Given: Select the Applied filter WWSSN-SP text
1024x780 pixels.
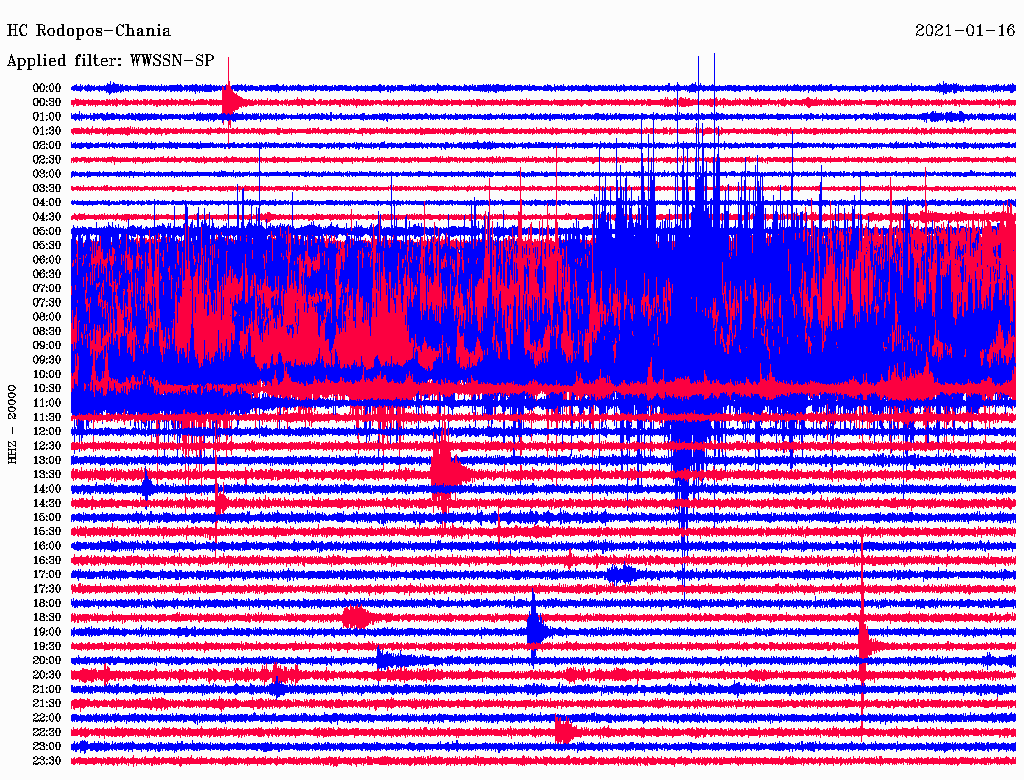Looking at the screenshot, I should coord(110,61).
